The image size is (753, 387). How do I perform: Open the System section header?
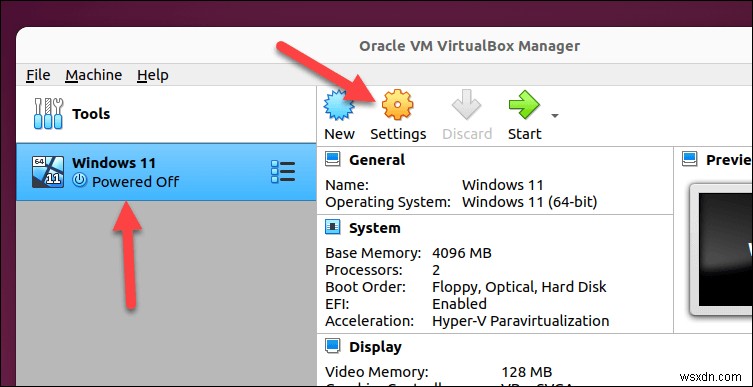[x=375, y=228]
